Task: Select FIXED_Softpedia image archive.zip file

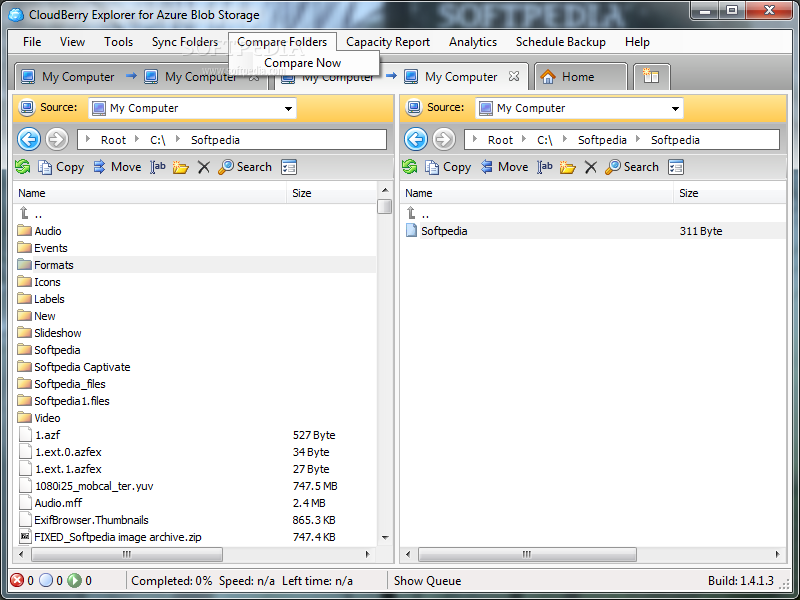Action: coord(196,537)
